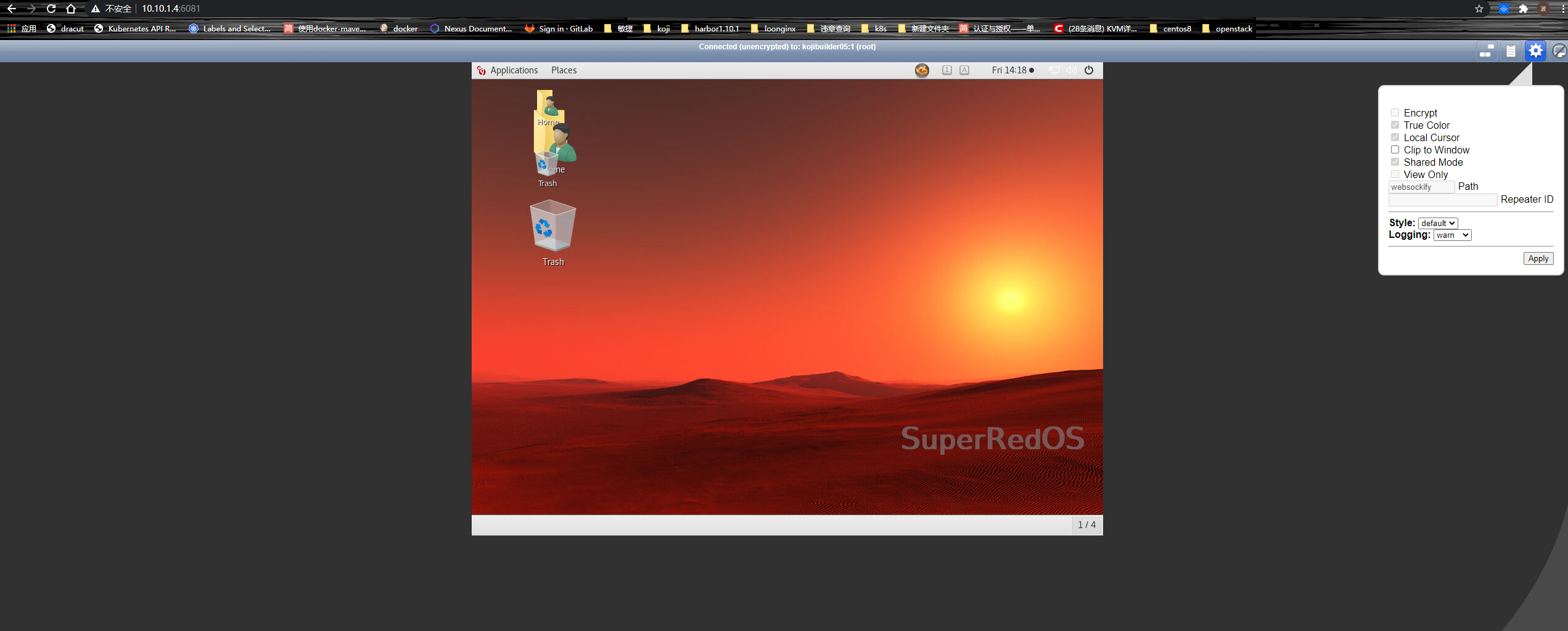This screenshot has width=1568, height=631.
Task: Click the network icon in the remote panel
Action: click(1054, 70)
